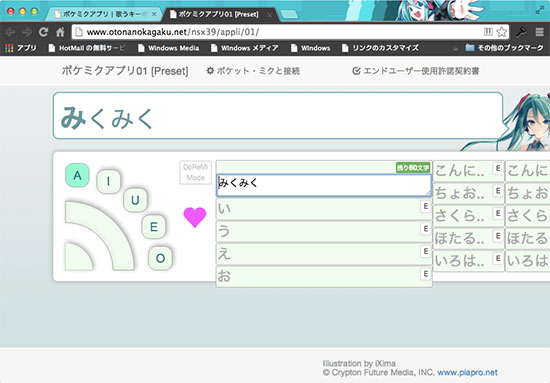Select the cut-off さくら preset at right edge
The width and height of the screenshot is (550, 383).
coord(528,216)
